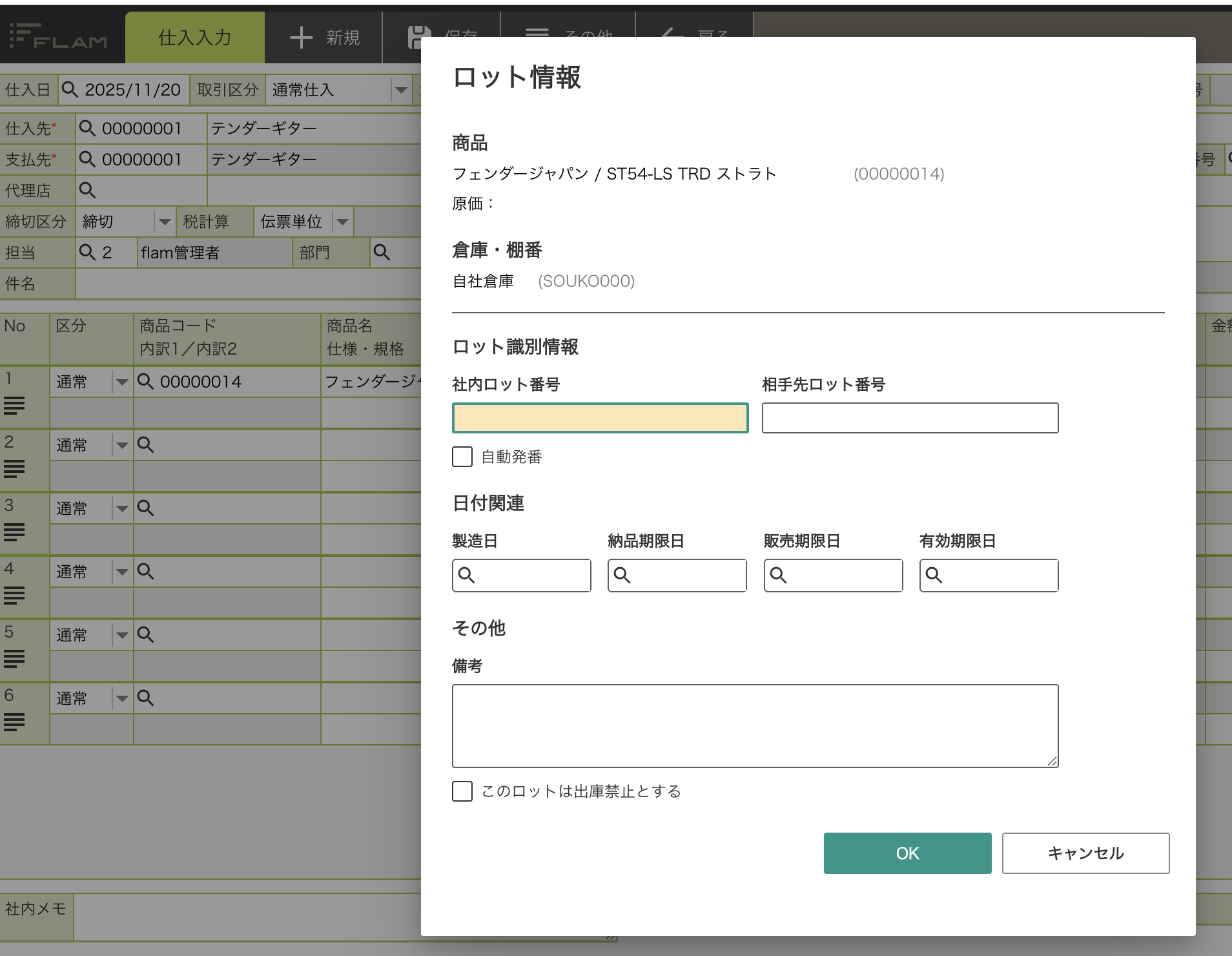Click row 2 detail lines icon
1232x956 pixels.
click(x=14, y=469)
